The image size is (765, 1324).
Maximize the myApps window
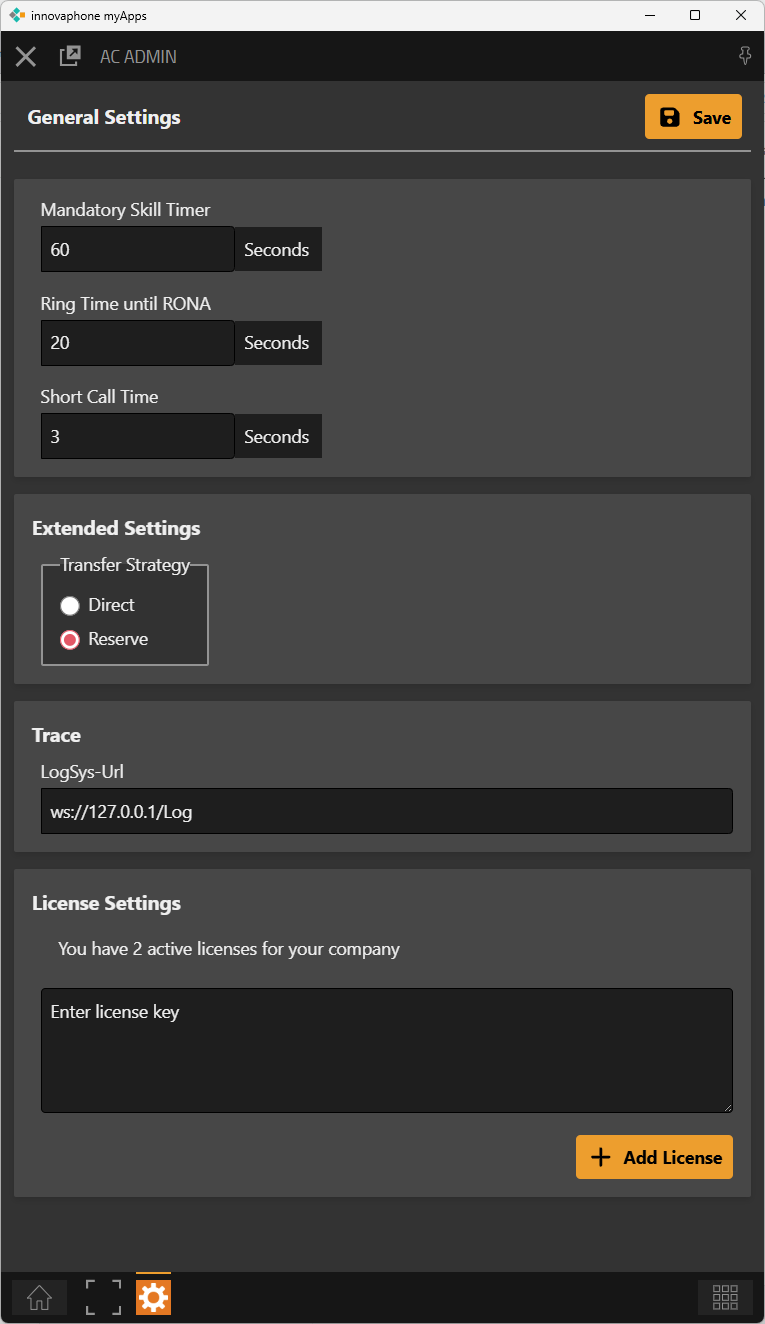coord(695,15)
